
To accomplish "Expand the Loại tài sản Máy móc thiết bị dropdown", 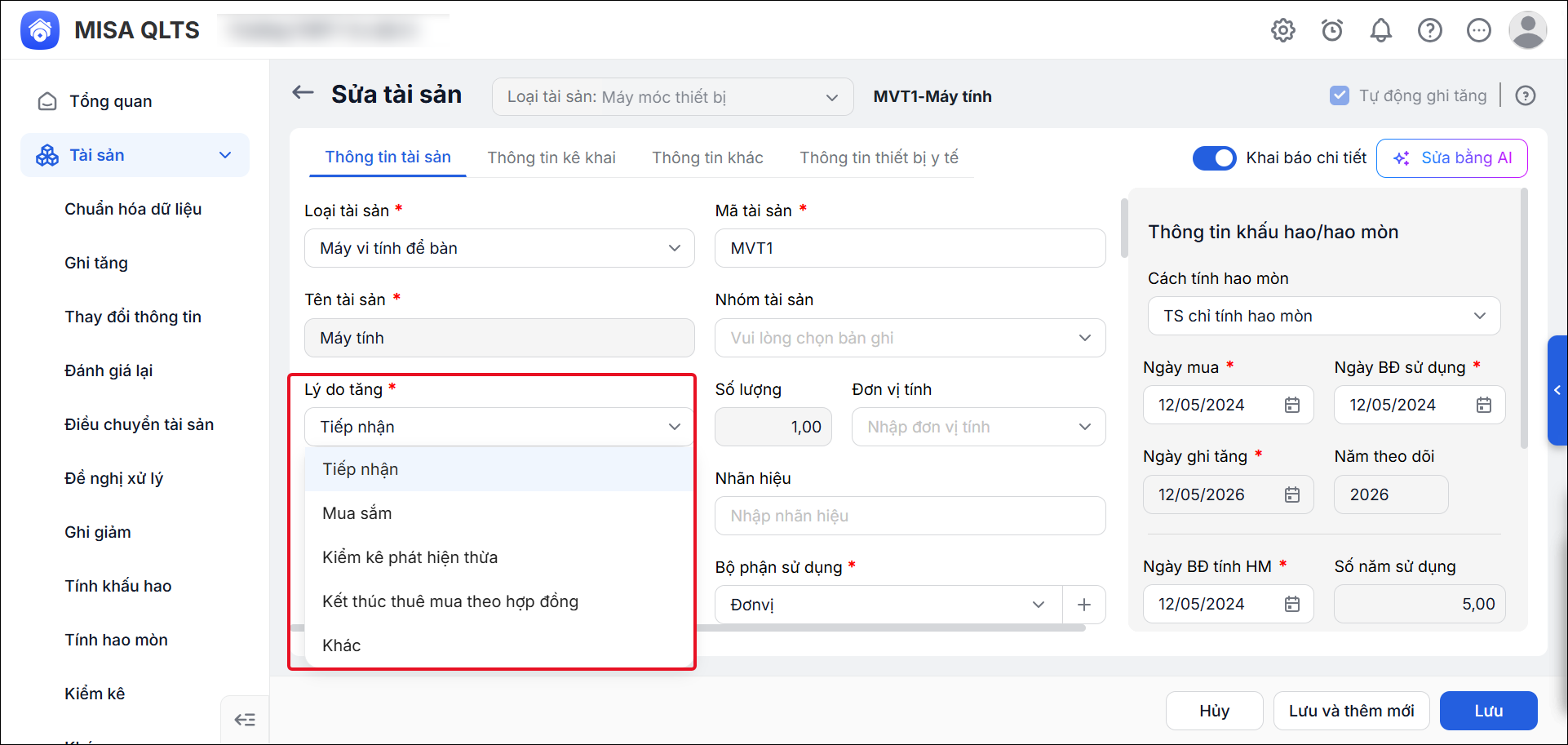I will [x=672, y=97].
